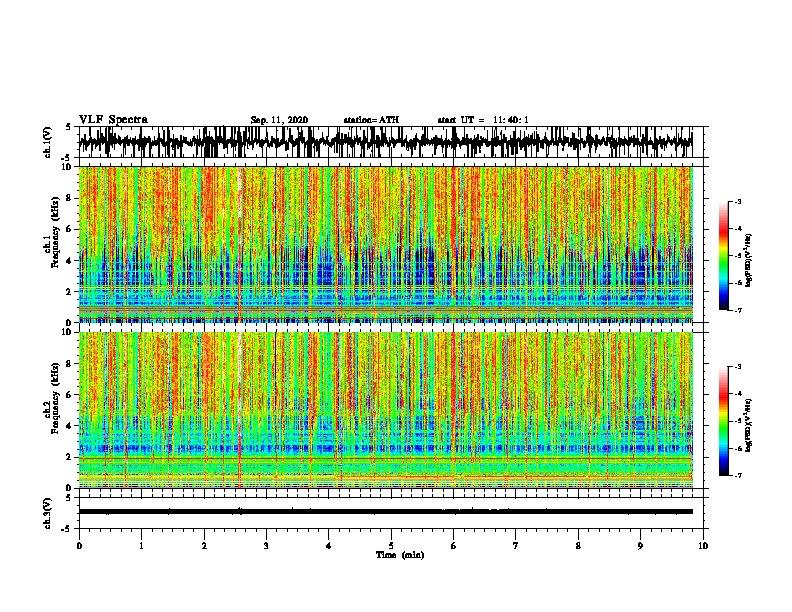Screen dimensions: 792x612
Task: Click time axis tick label "0"
Action: coord(79,546)
